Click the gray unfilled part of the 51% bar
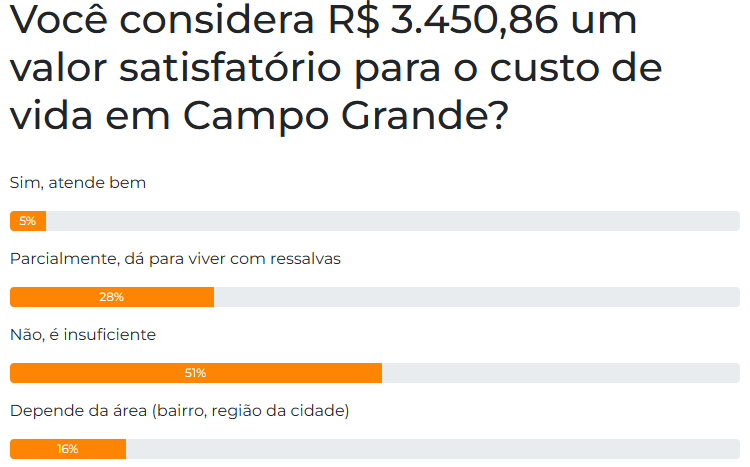The height and width of the screenshot is (467, 750). (560, 373)
